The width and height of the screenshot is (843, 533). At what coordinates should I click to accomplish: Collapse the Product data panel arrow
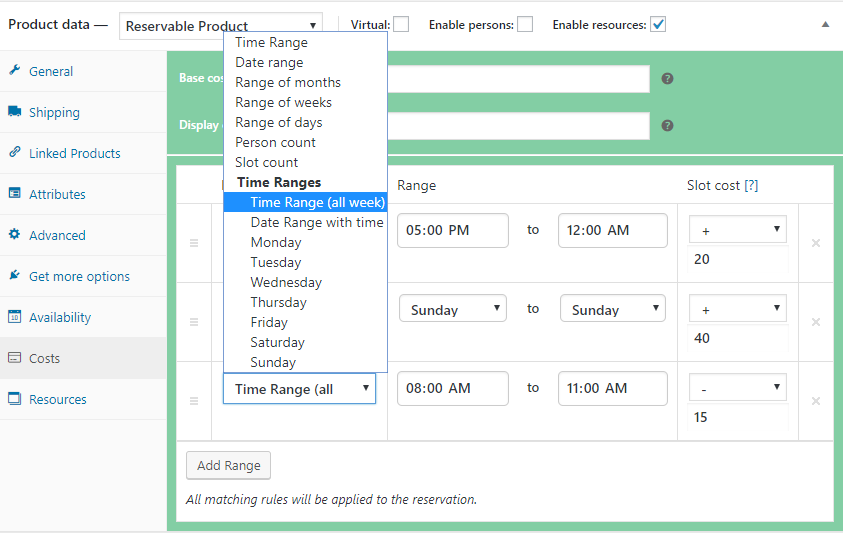click(x=825, y=24)
